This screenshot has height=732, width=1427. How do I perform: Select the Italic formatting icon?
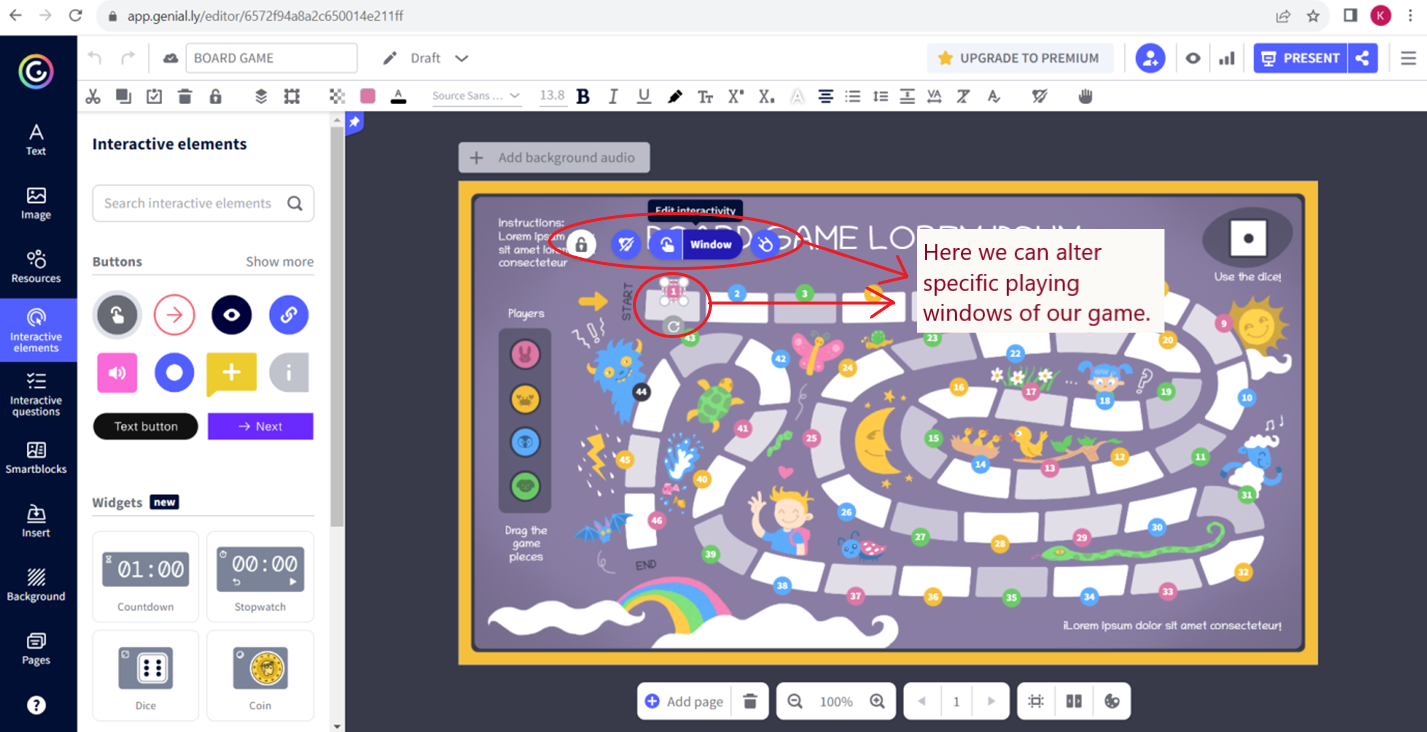pyautogui.click(x=613, y=96)
